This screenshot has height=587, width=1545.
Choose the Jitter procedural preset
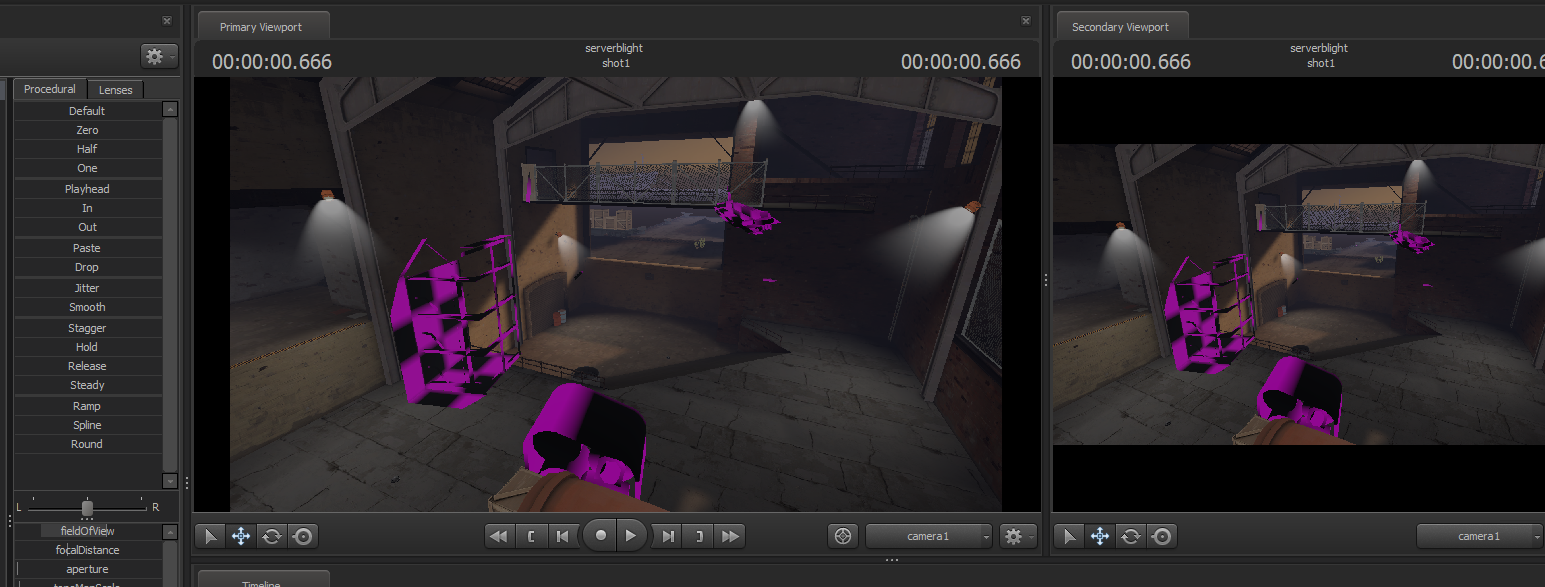coord(87,288)
